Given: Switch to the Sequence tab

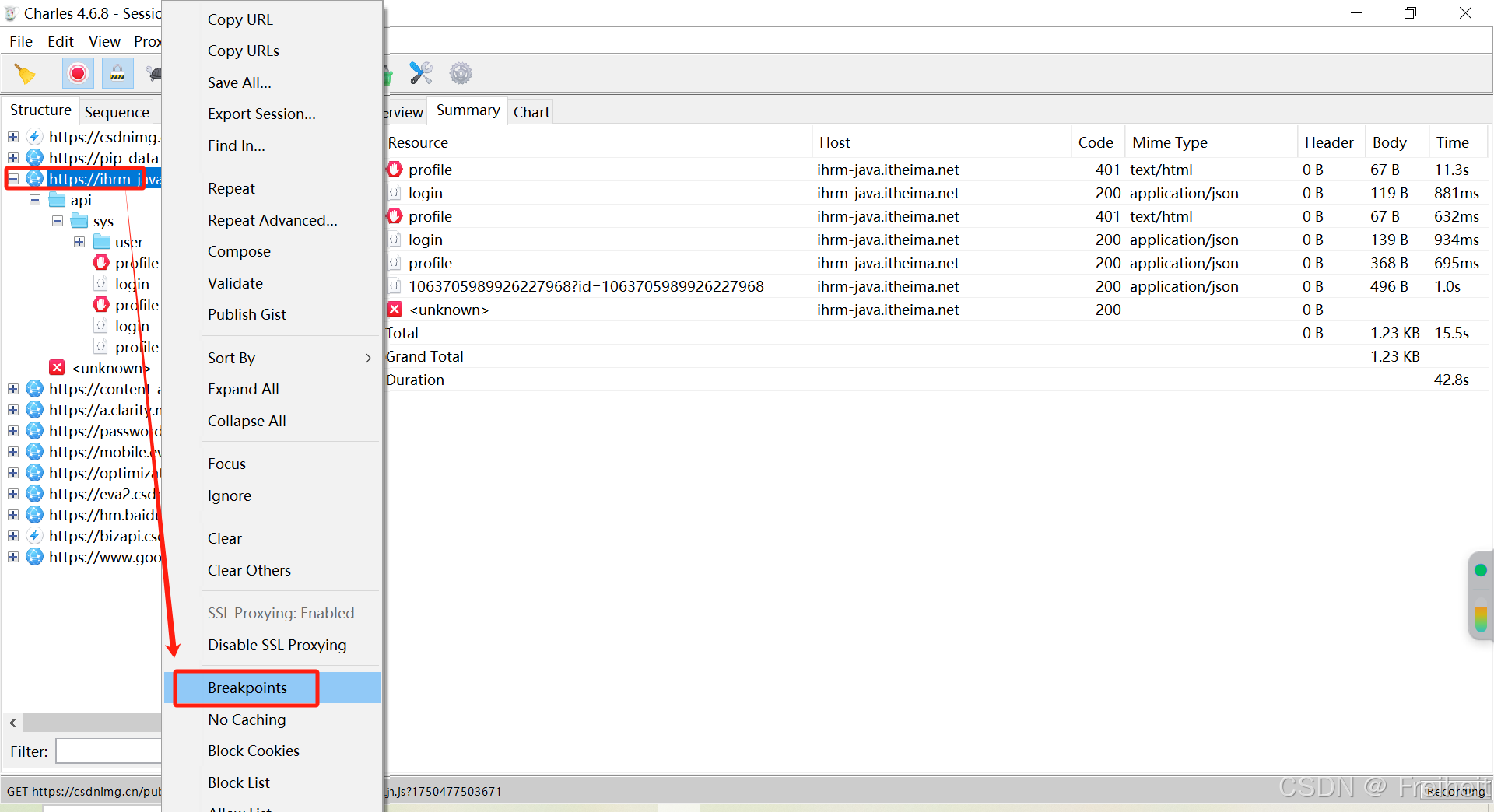Looking at the screenshot, I should pos(117,112).
